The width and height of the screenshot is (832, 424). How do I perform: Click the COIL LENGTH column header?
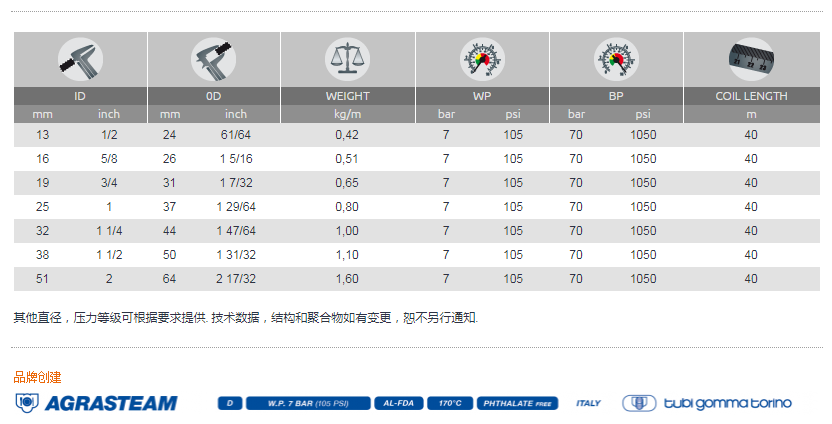(x=750, y=96)
